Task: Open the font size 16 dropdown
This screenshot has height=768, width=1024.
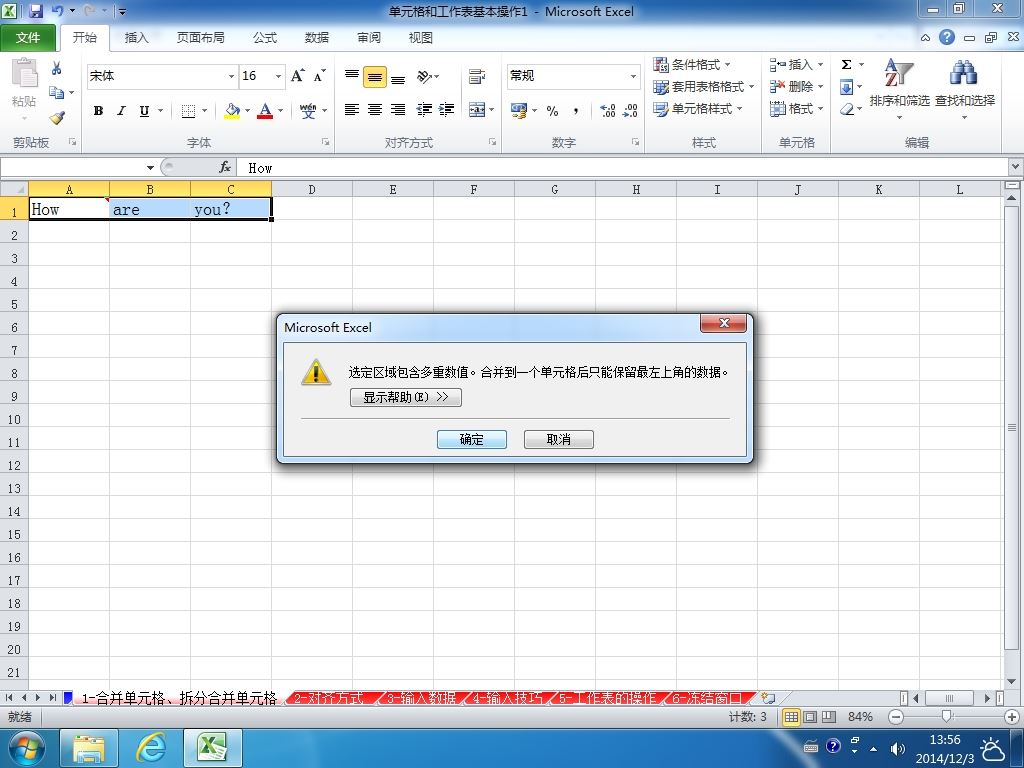Action: click(x=278, y=76)
